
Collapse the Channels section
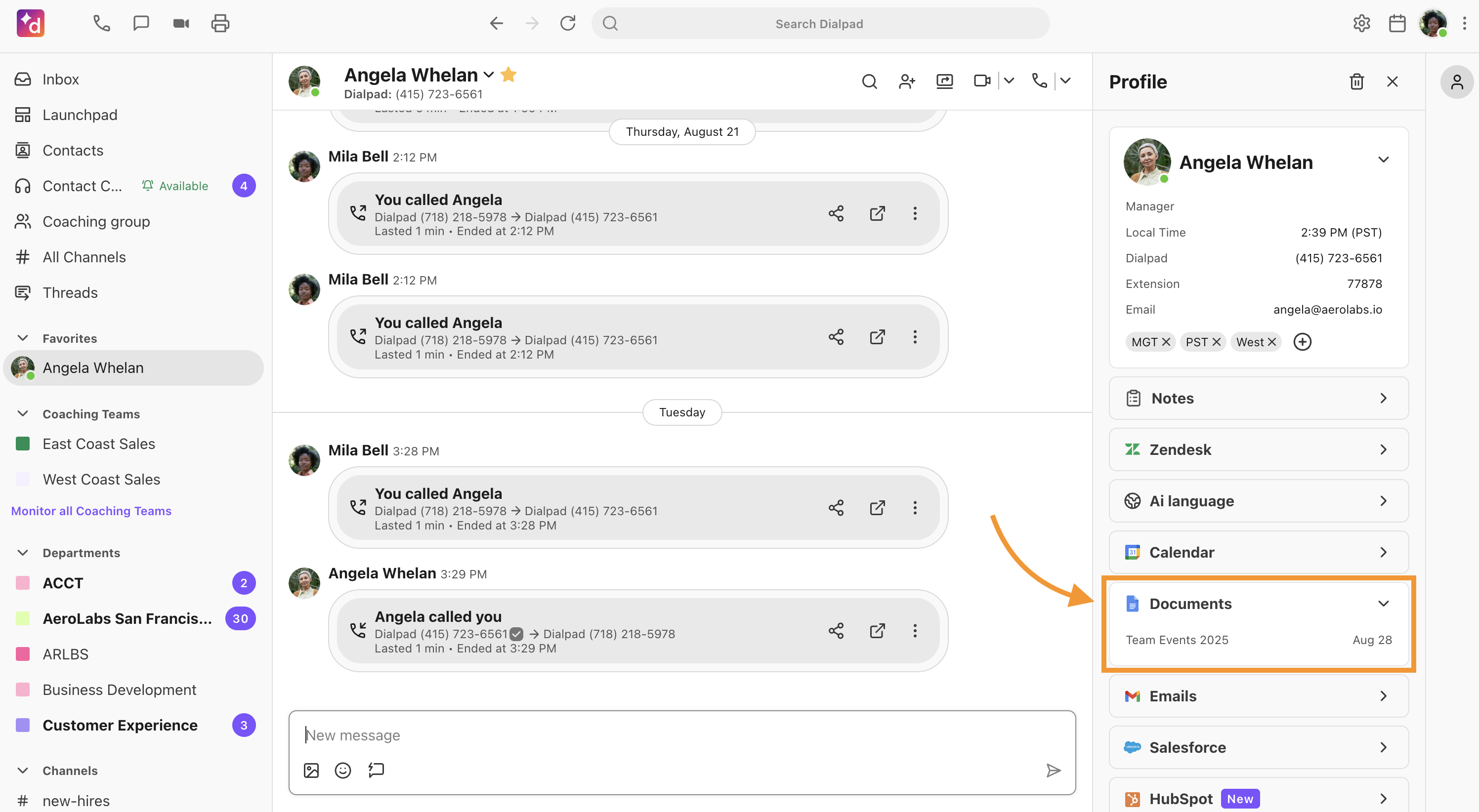(23, 771)
